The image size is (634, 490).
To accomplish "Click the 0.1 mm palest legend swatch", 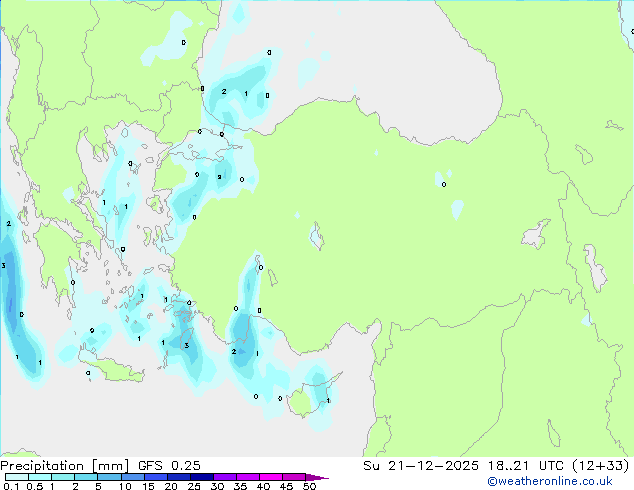I will click(17, 477).
